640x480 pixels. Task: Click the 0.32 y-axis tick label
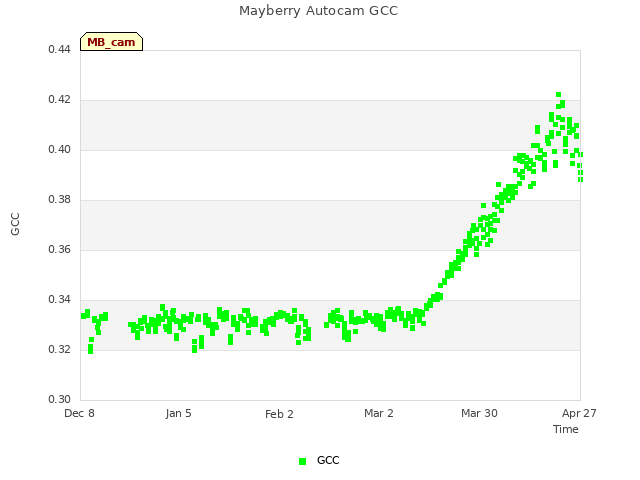[x=59, y=349]
